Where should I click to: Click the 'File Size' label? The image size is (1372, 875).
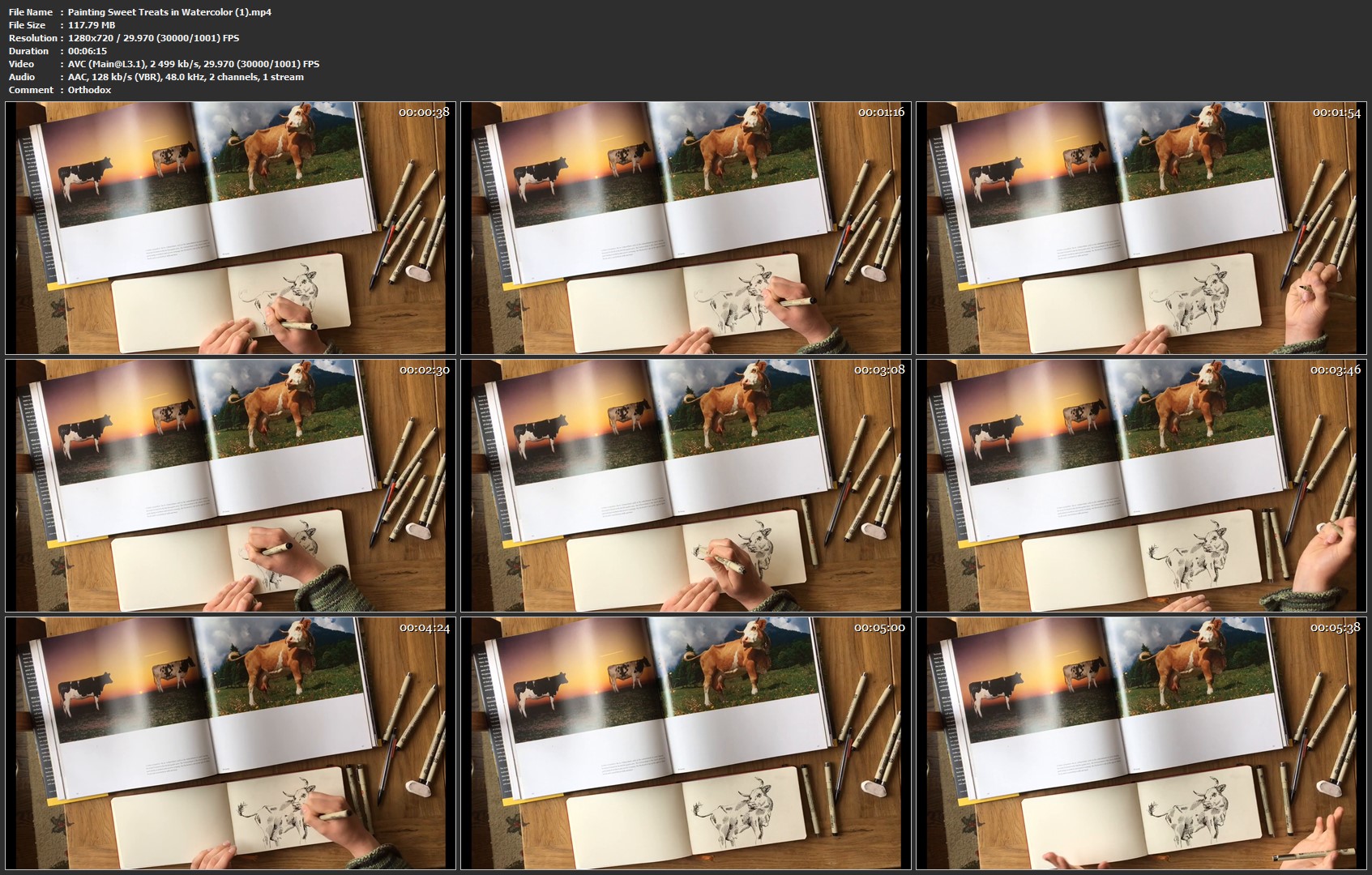point(28,25)
